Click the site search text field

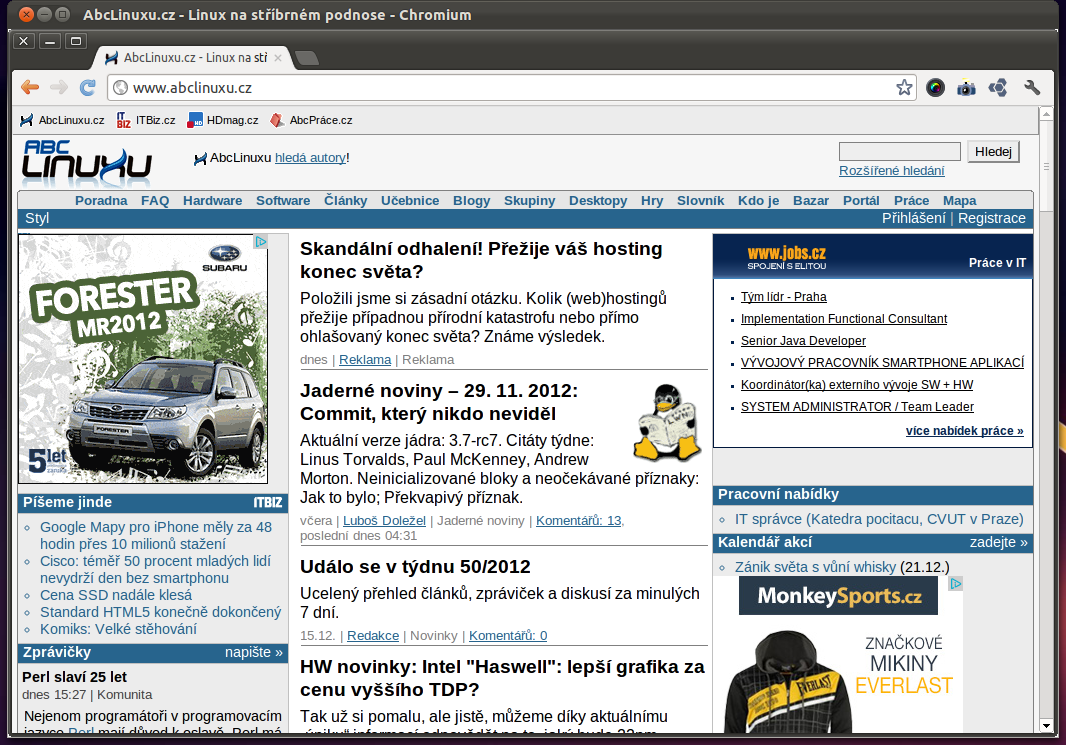pyautogui.click(x=899, y=152)
